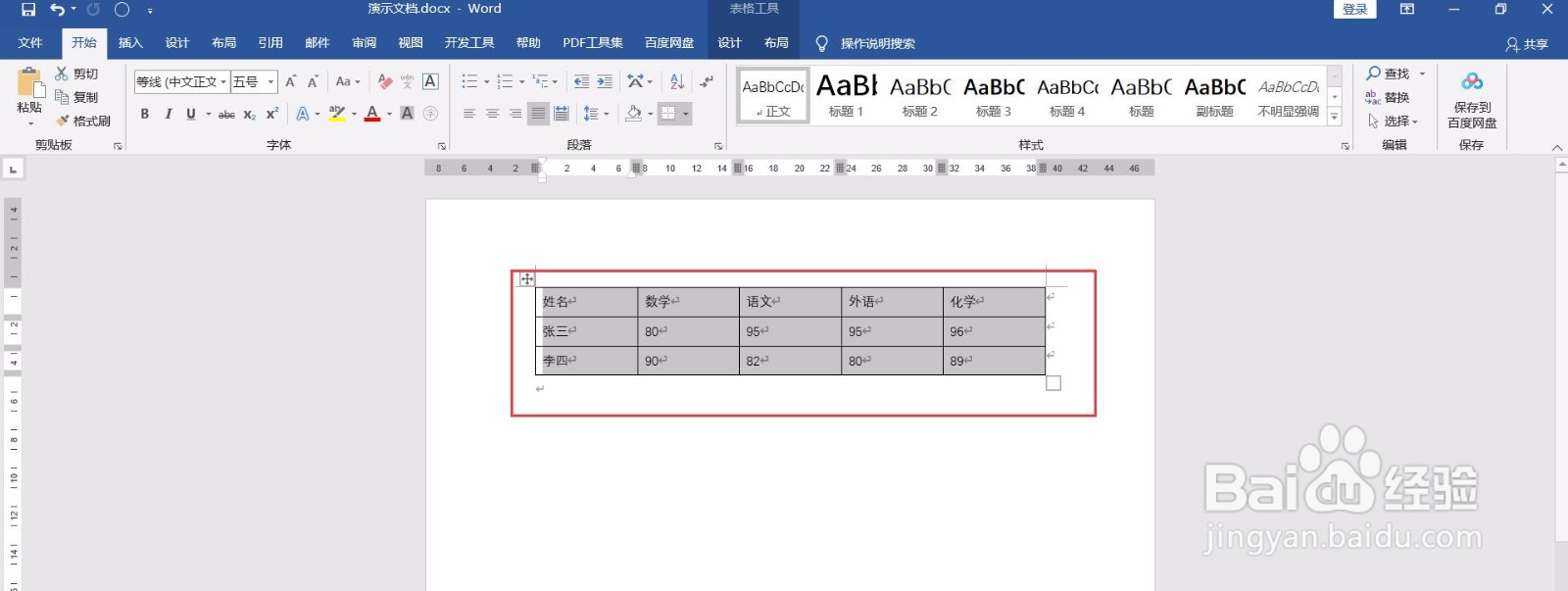This screenshot has height=591, width=1568.
Task: Switch to the References (引用) tab
Action: 270,43
